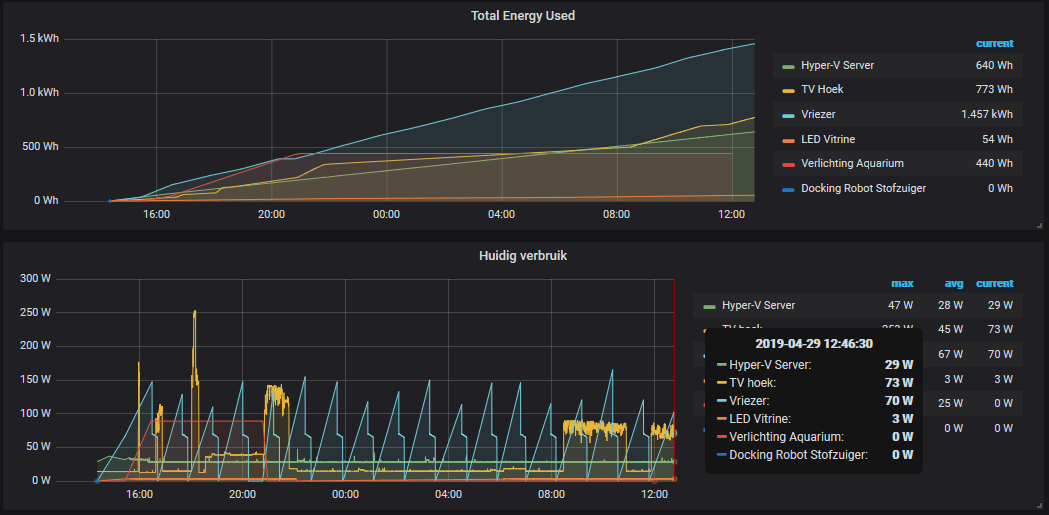The height and width of the screenshot is (515, 1049).
Task: Click the 150 W y-axis label
Action: pos(35,380)
